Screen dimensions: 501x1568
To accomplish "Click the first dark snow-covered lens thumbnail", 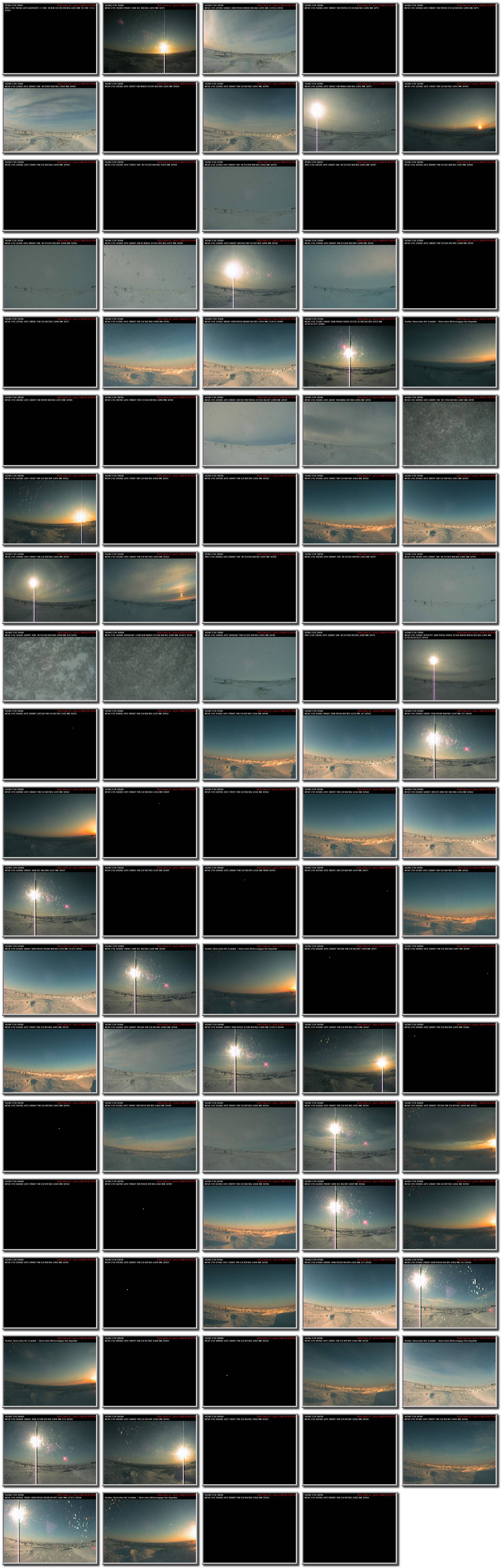I will 449,432.
